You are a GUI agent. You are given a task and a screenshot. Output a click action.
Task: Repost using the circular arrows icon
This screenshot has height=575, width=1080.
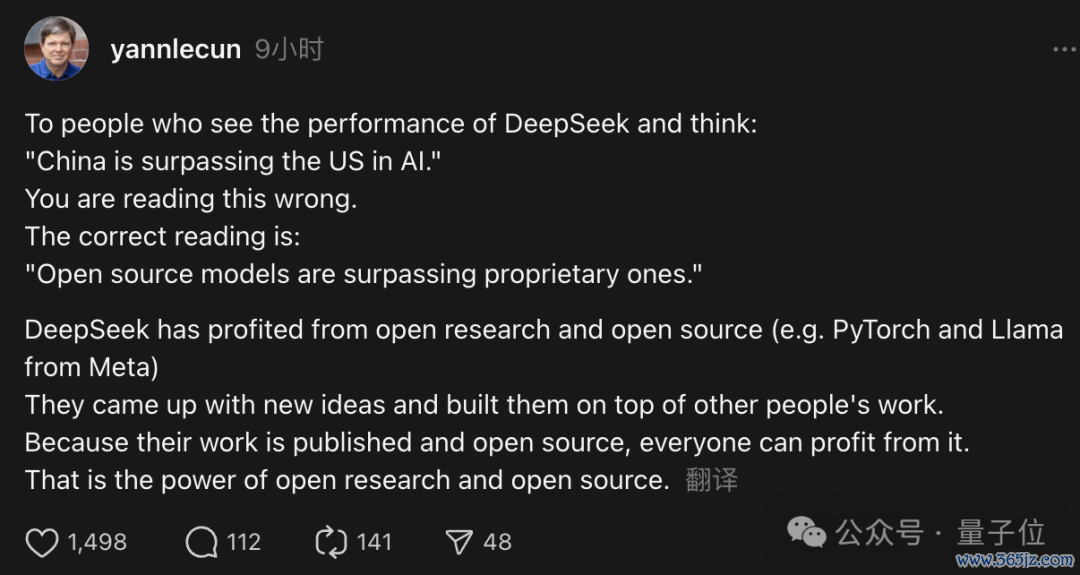pyautogui.click(x=331, y=543)
